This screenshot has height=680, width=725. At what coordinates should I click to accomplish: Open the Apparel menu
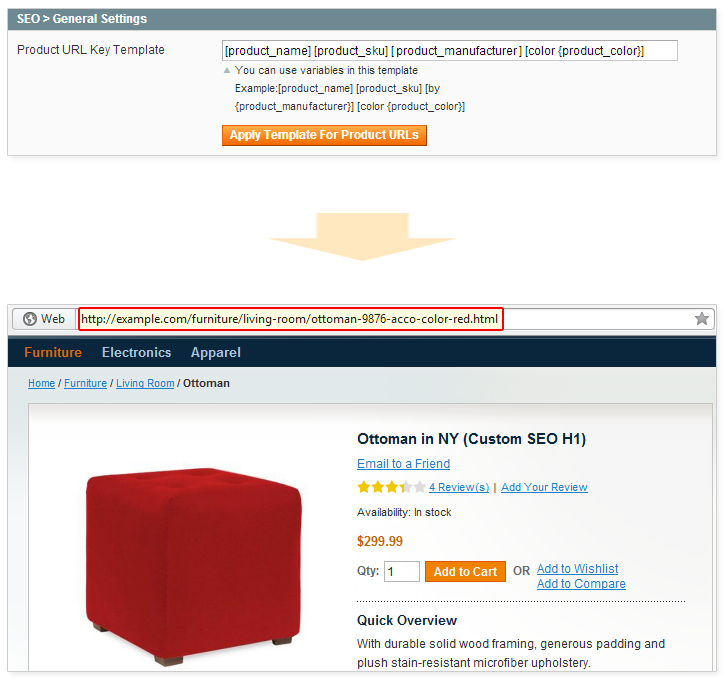point(215,352)
